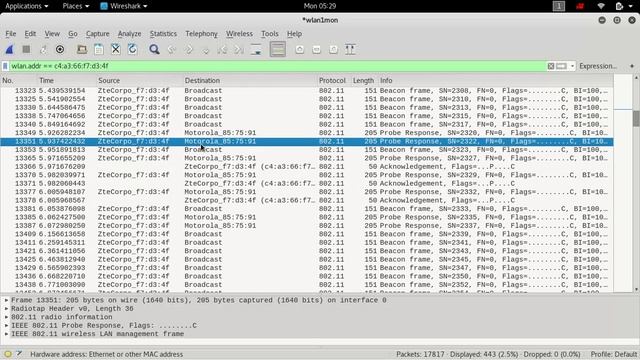This screenshot has height=360, width=640.
Task: Restart the current capture
Action: point(43,49)
